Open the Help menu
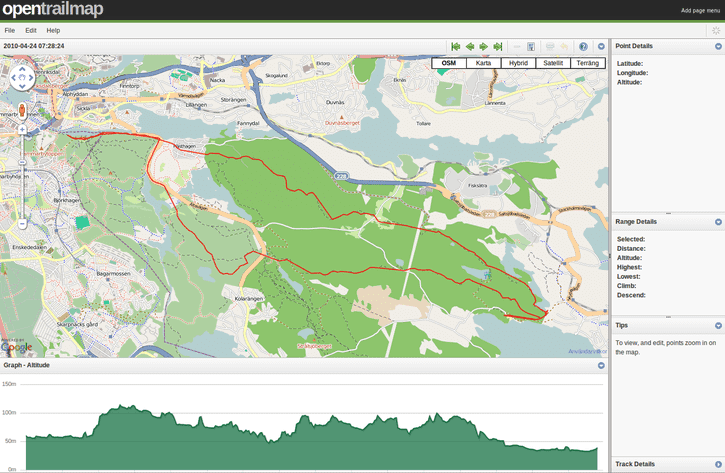 [x=53, y=31]
